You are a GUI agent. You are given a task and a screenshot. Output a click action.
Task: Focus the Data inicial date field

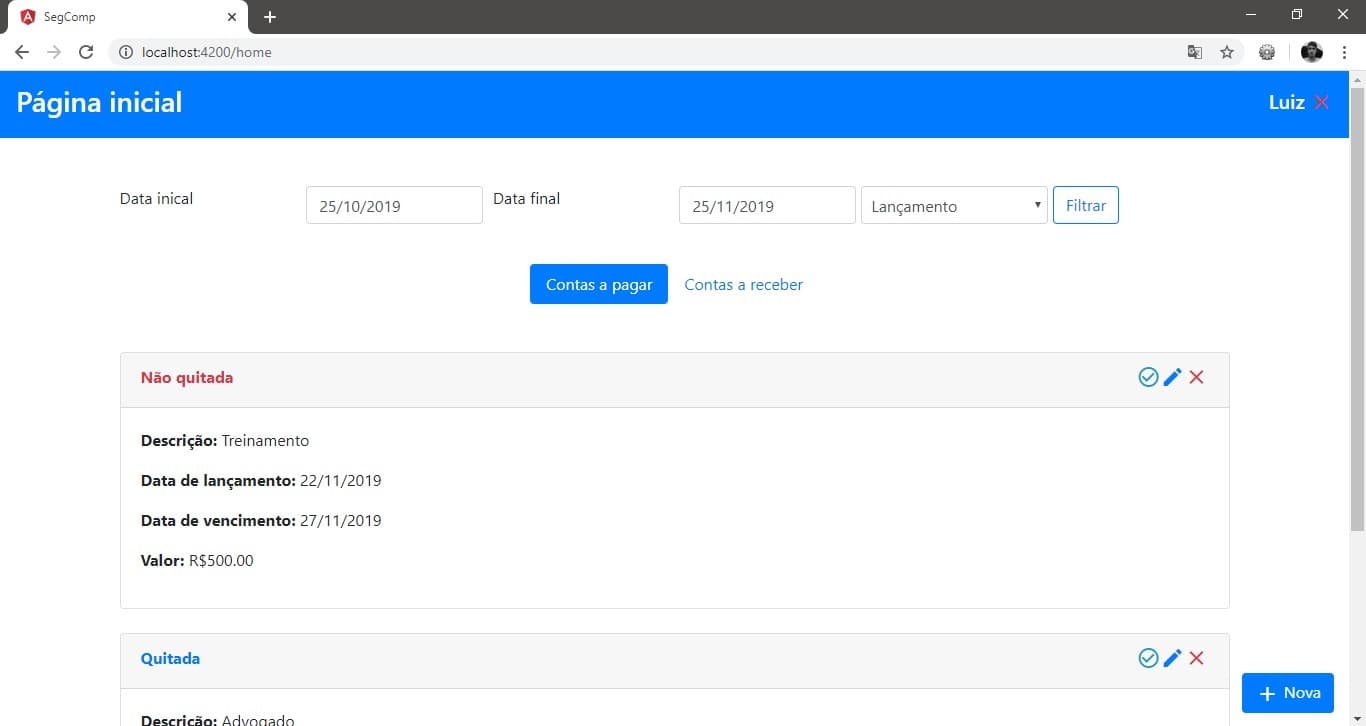tap(394, 206)
